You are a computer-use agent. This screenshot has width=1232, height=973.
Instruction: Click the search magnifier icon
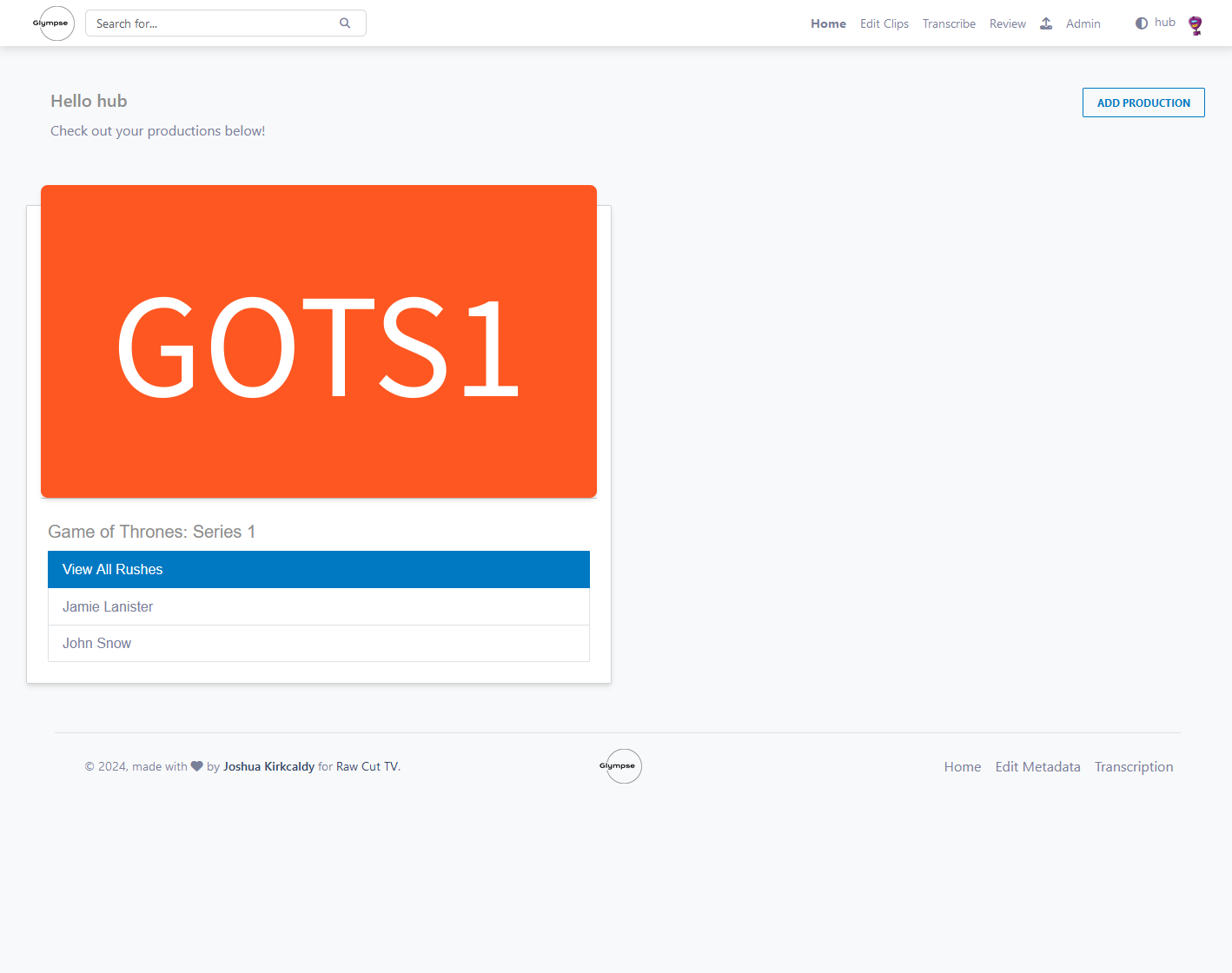(345, 23)
